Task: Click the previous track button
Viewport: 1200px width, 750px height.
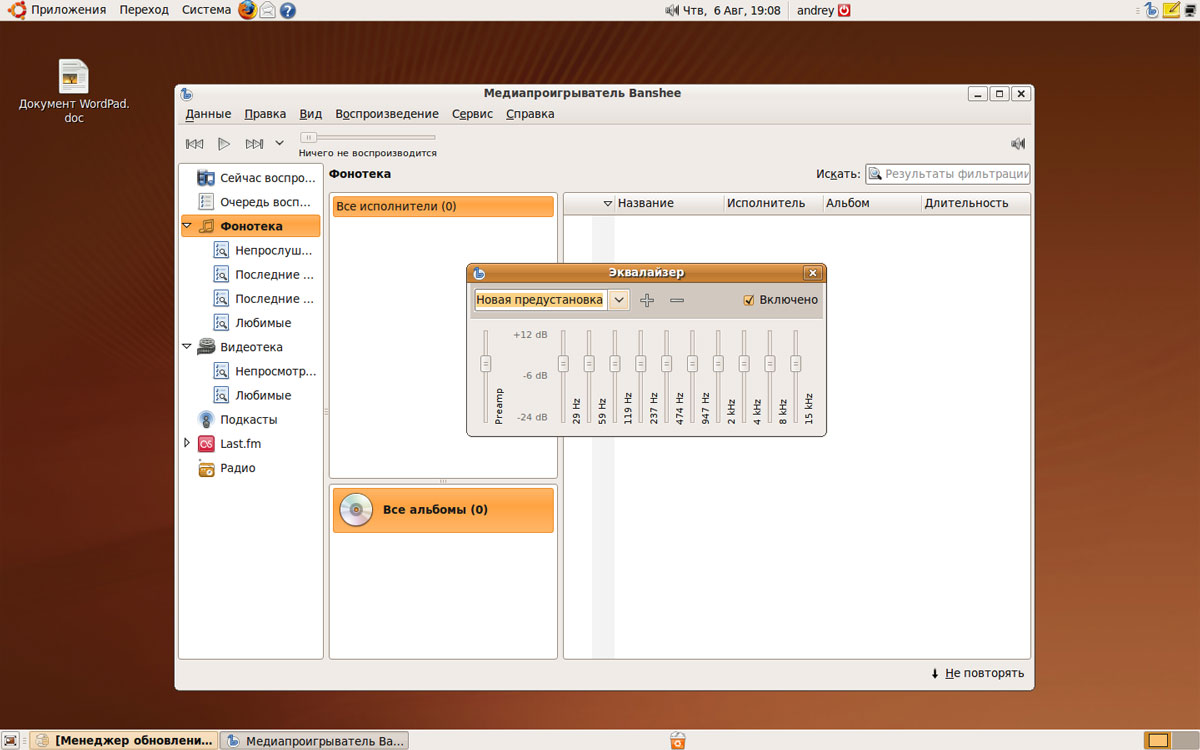Action: pos(195,144)
